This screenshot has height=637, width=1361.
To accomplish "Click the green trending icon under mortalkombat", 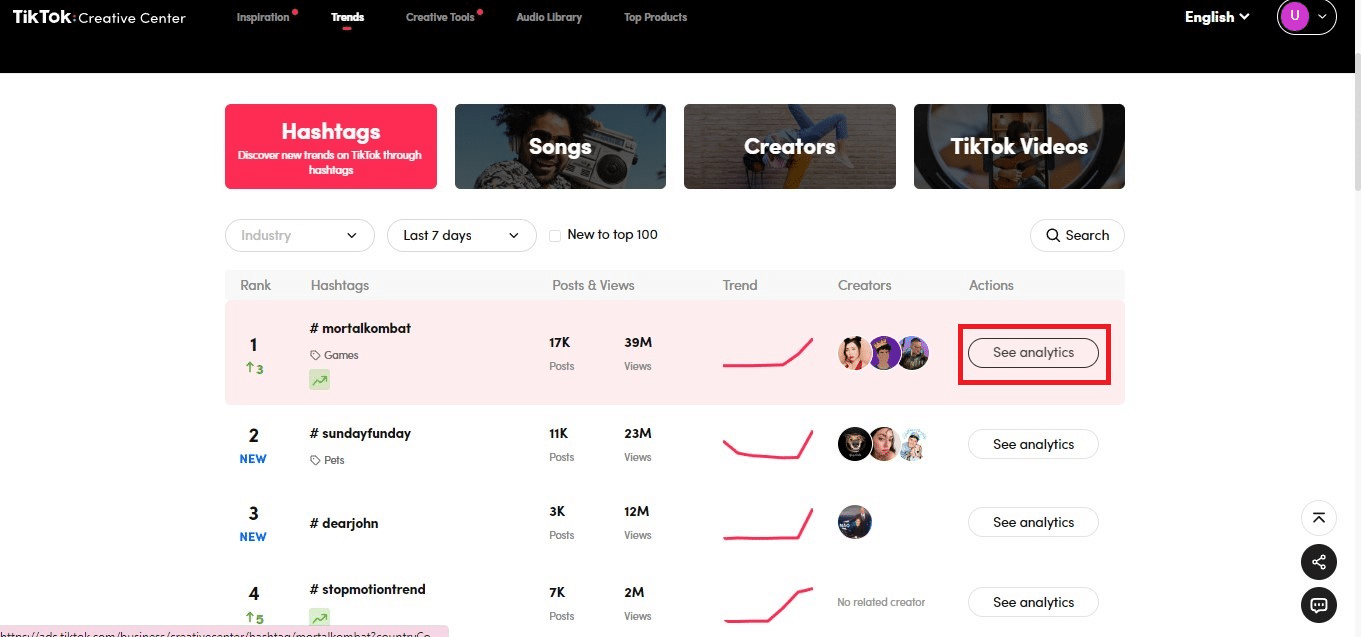I will (x=319, y=380).
